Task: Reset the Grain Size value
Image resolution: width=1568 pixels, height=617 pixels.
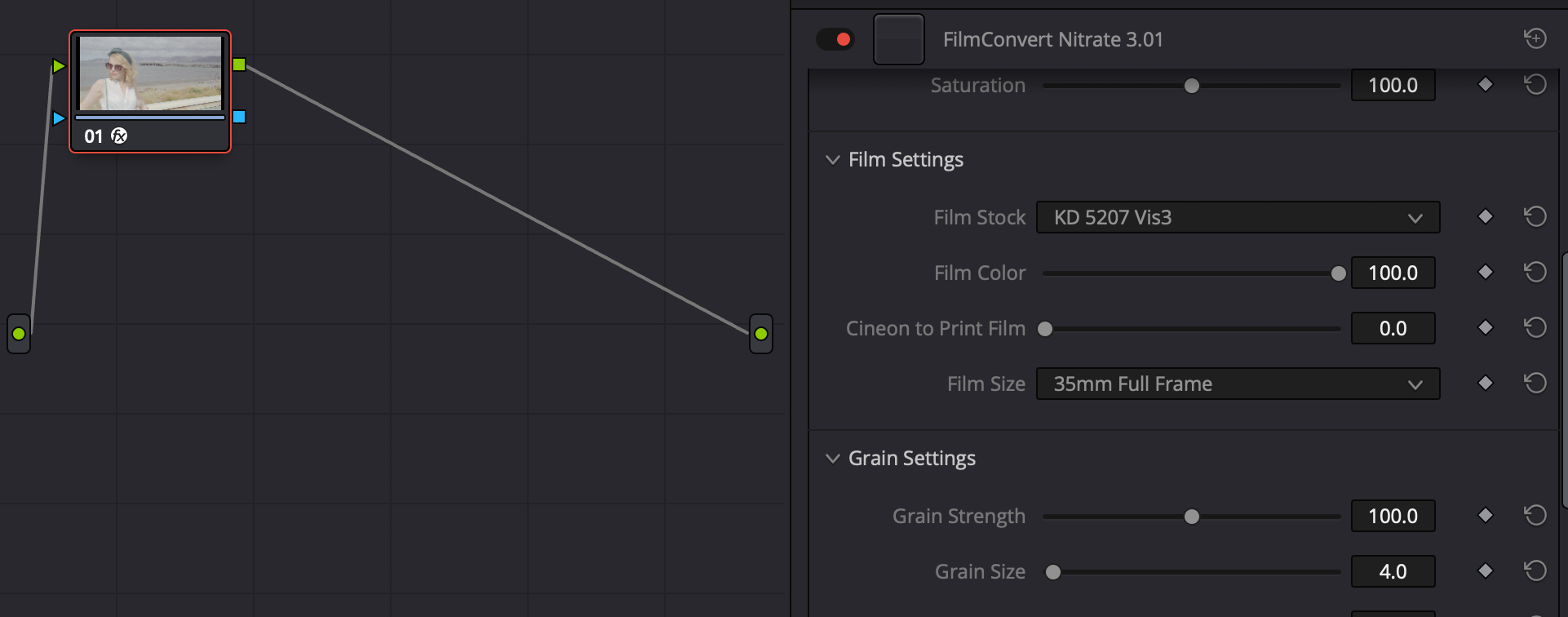Action: [x=1535, y=570]
